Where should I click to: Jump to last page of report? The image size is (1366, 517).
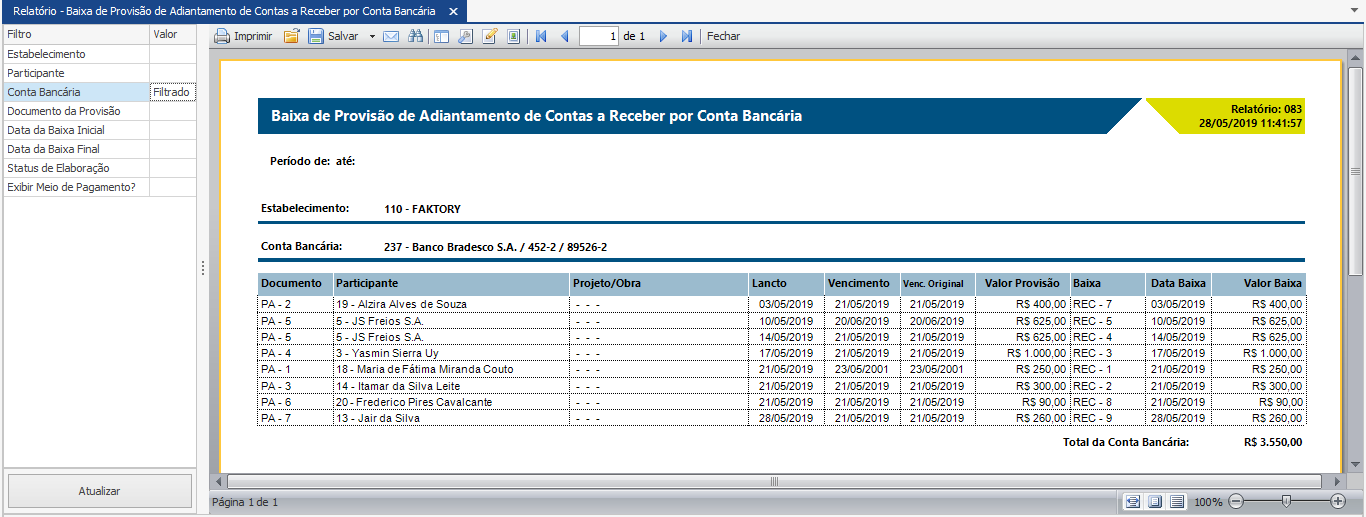click(x=687, y=36)
